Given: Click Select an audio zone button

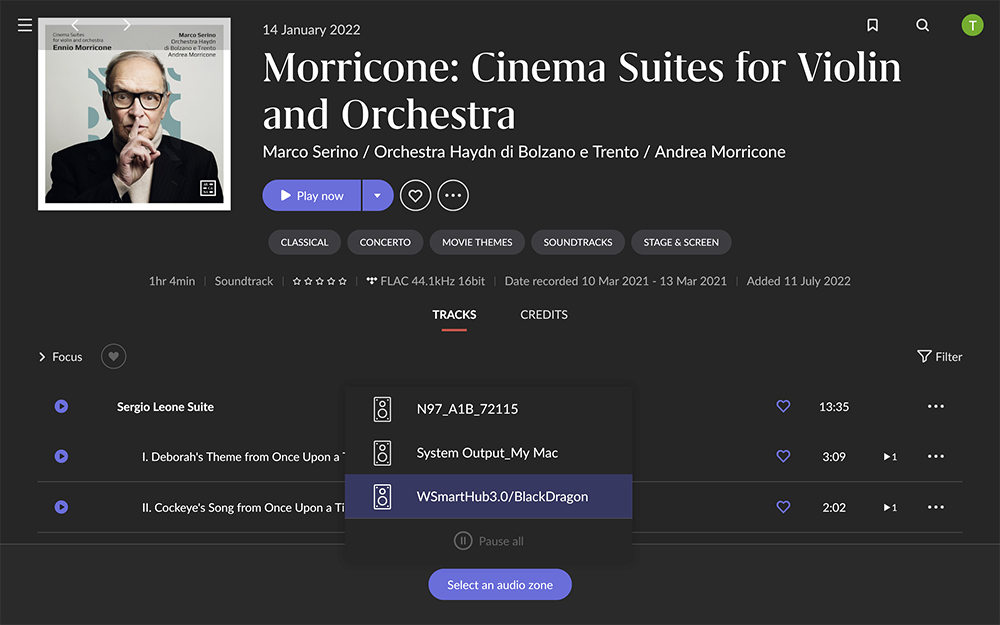Looking at the screenshot, I should coord(500,584).
